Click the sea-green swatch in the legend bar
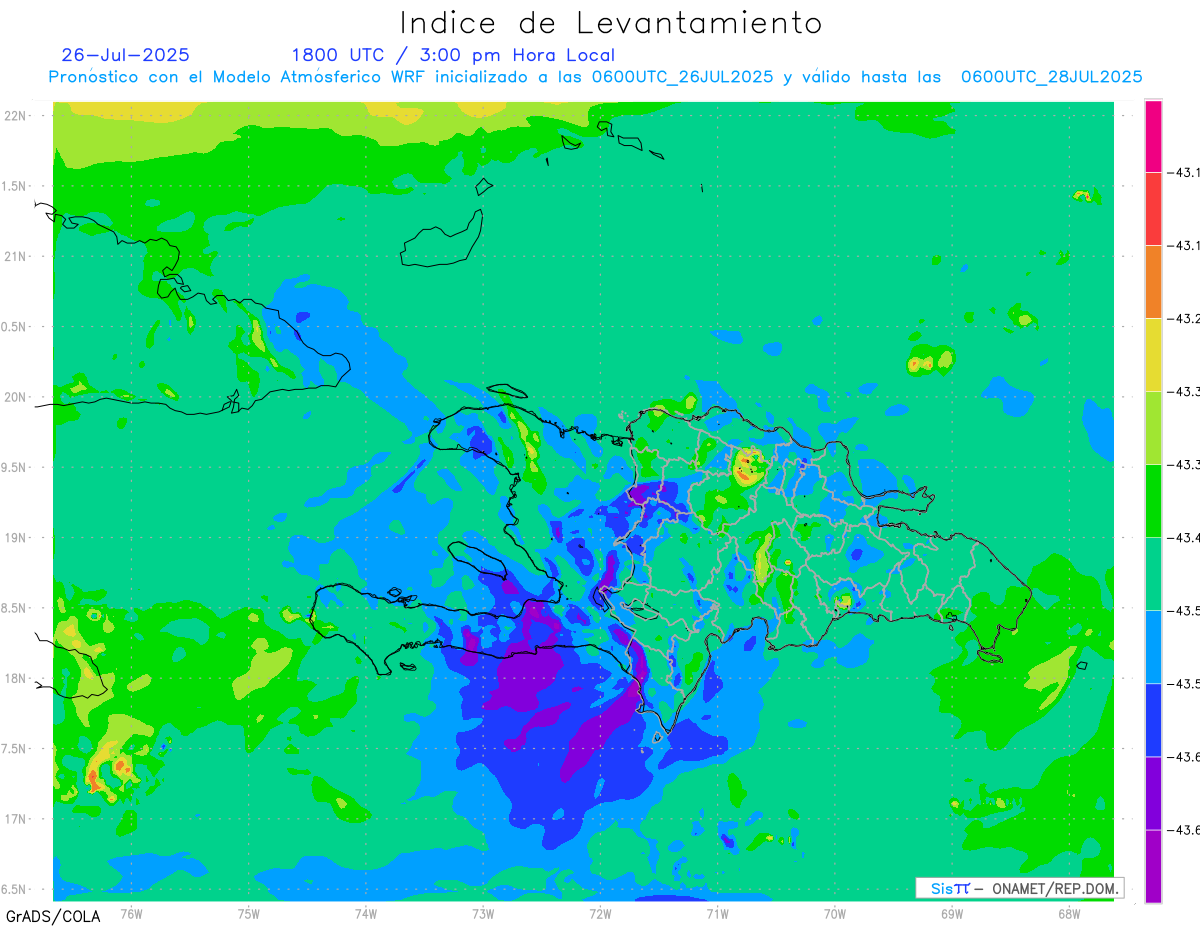Screen dimensions: 1200x927 pos(1153,574)
